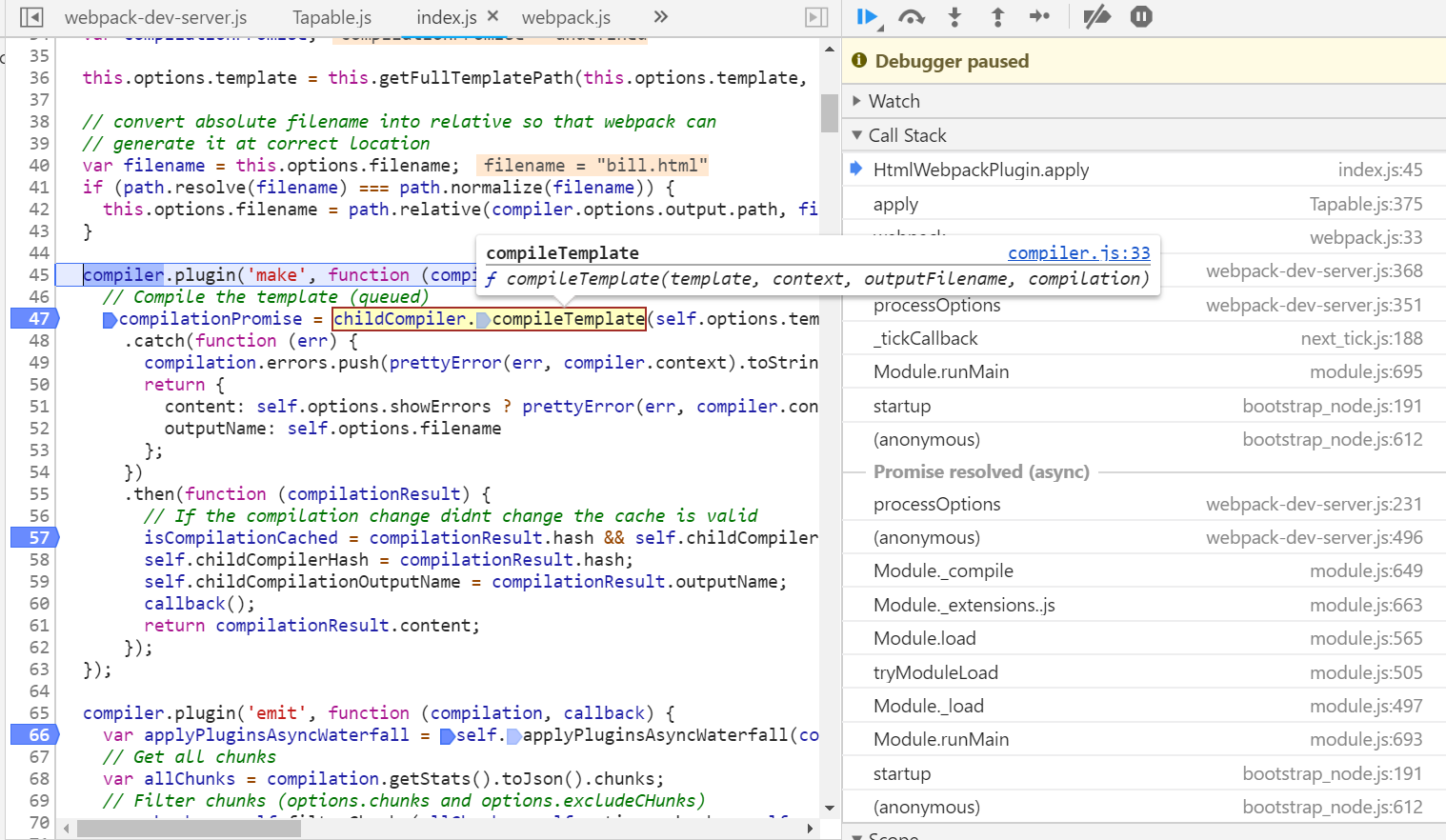Viewport: 1446px width, 840px height.
Task: Select startup bootstrap_node.js:191 first frame
Action: [x=1144, y=406]
